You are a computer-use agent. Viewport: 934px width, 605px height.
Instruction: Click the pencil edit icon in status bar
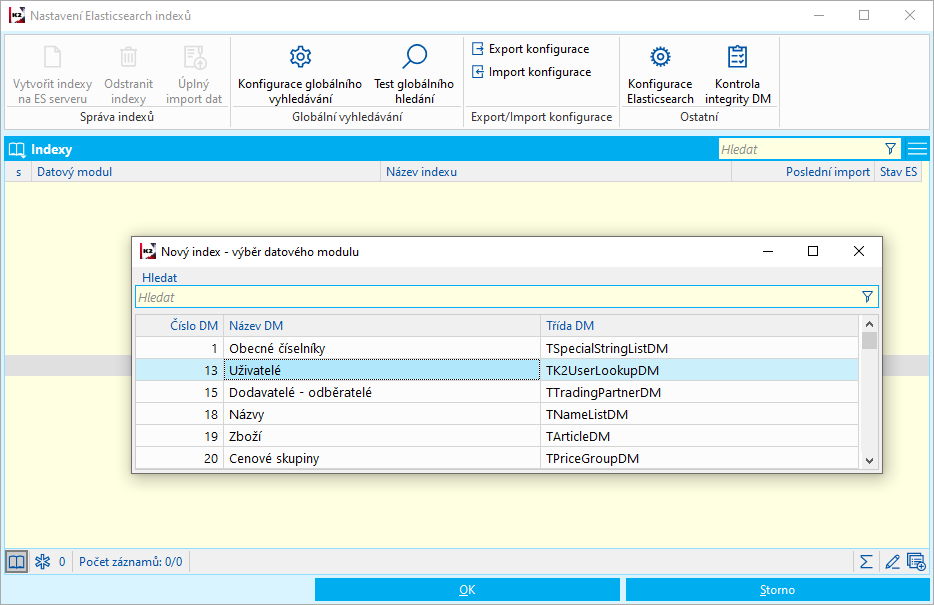click(x=892, y=561)
